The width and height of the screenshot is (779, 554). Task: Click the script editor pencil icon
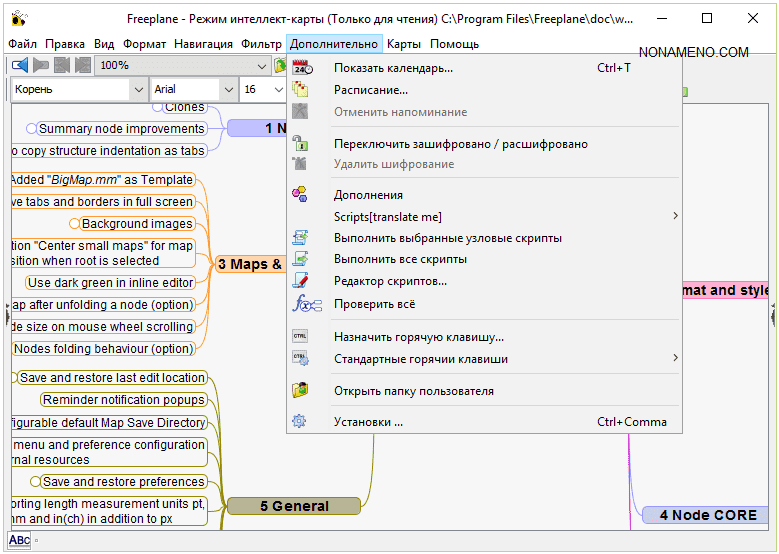[300, 281]
